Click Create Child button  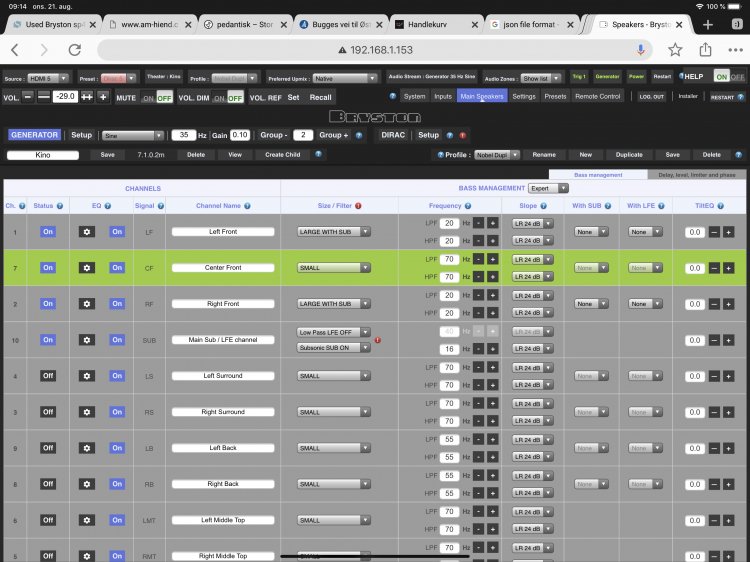click(283, 155)
